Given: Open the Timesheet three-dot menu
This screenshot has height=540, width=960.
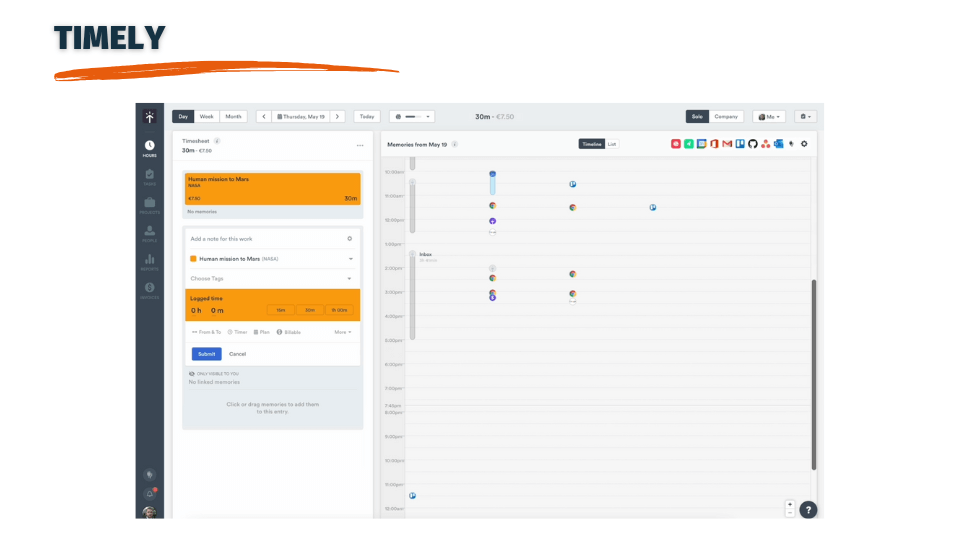Looking at the screenshot, I should (x=360, y=146).
